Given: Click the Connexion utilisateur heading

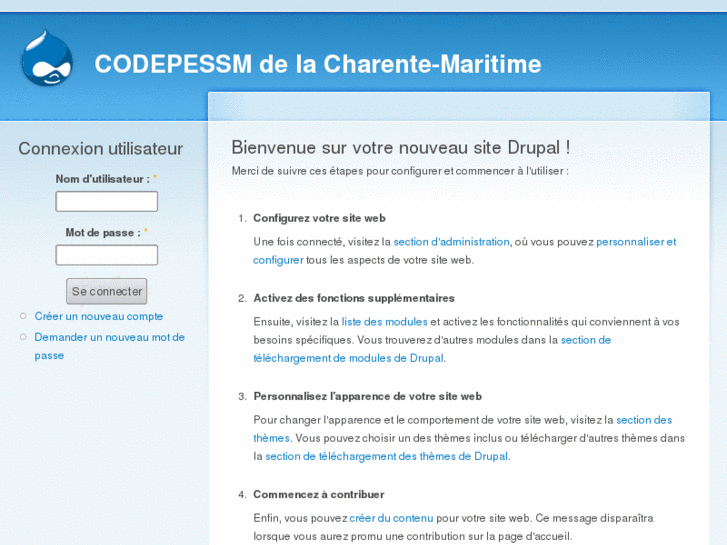Looking at the screenshot, I should [101, 149].
